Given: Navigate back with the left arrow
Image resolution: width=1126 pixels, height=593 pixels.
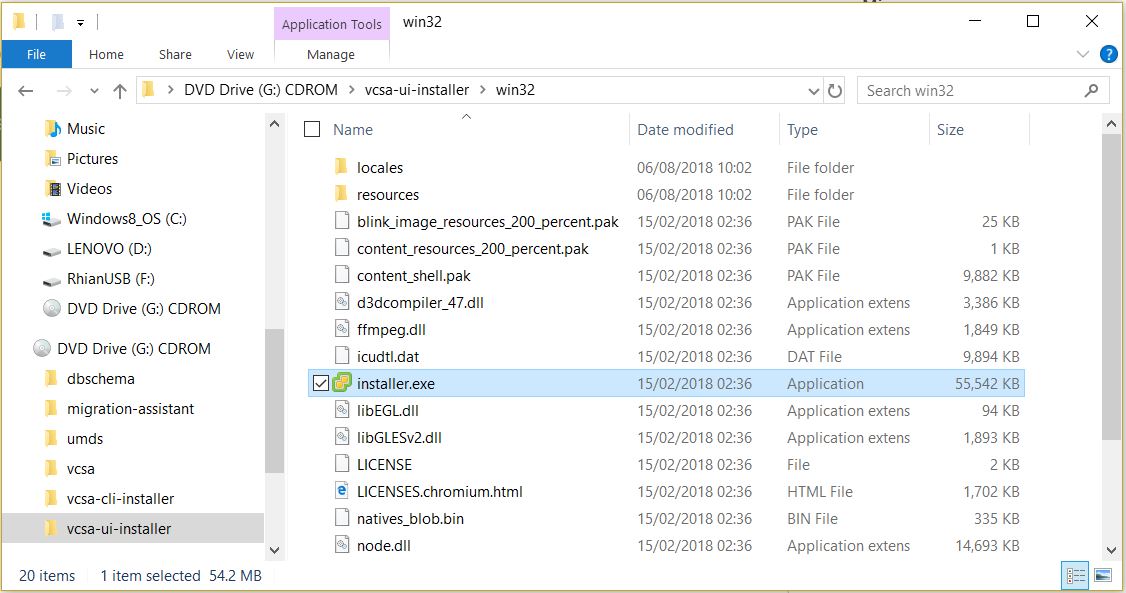Looking at the screenshot, I should pyautogui.click(x=26, y=90).
